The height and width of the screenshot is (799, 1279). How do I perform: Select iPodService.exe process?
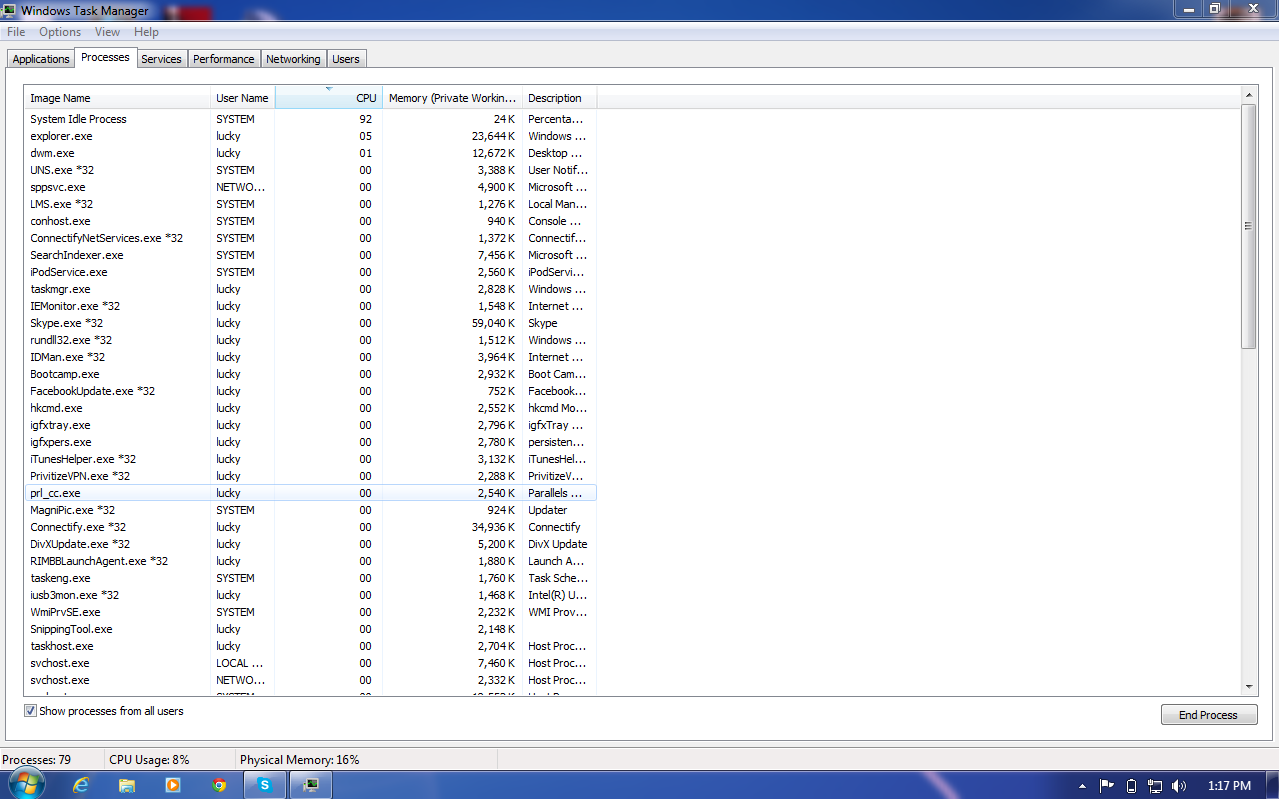click(310, 272)
